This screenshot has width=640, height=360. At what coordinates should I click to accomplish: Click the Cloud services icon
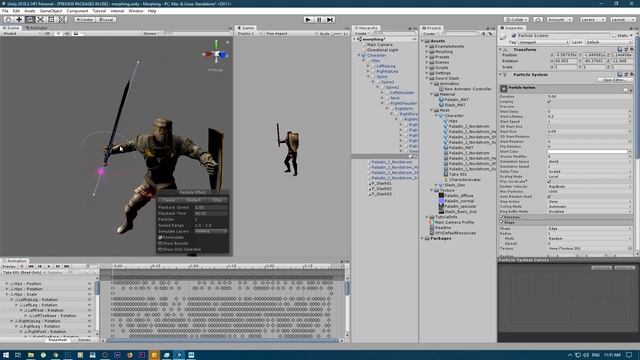(x=538, y=19)
